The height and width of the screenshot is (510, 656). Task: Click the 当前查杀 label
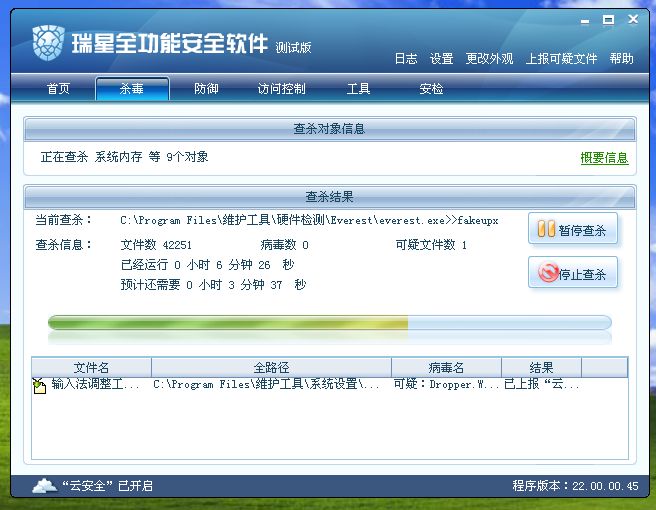64,220
